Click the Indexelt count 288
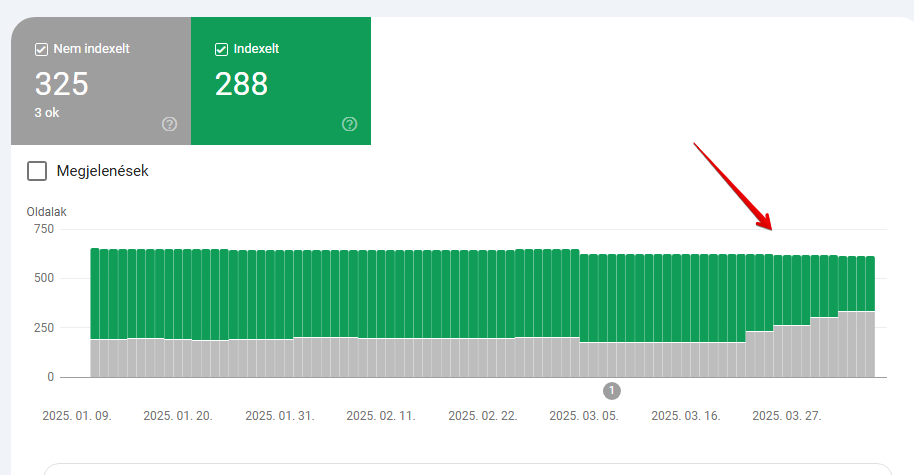 point(241,84)
